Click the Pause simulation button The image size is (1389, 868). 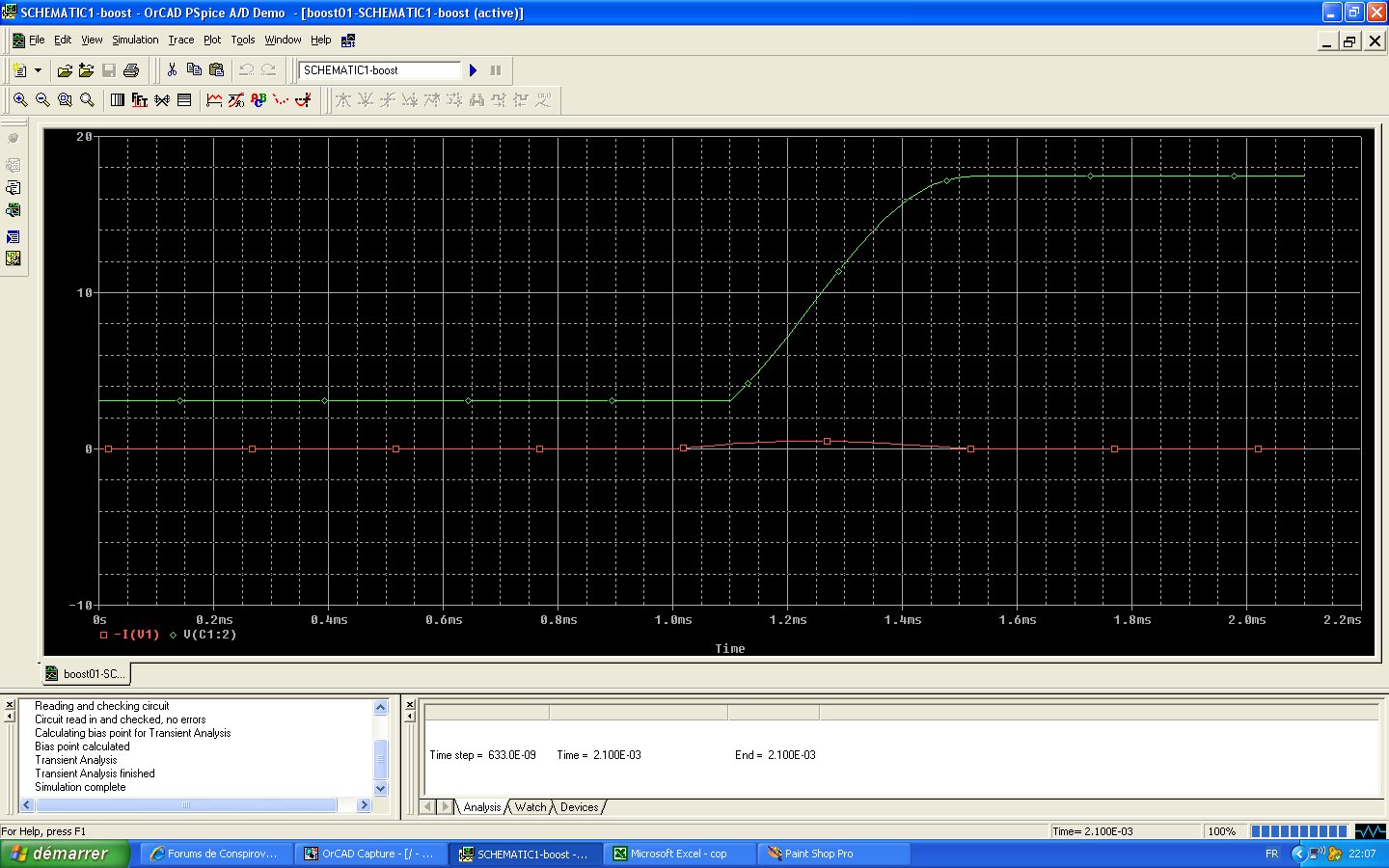[496, 70]
